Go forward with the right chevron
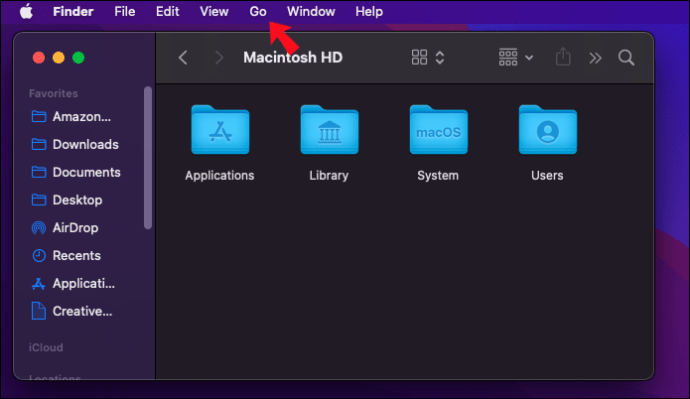 pyautogui.click(x=219, y=58)
